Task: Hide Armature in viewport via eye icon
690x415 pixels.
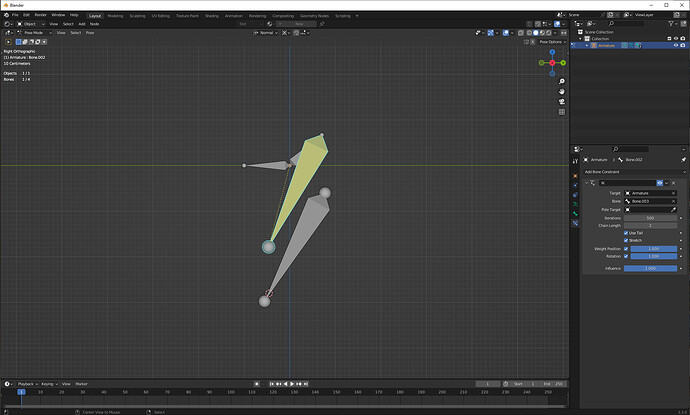Action: point(676,45)
